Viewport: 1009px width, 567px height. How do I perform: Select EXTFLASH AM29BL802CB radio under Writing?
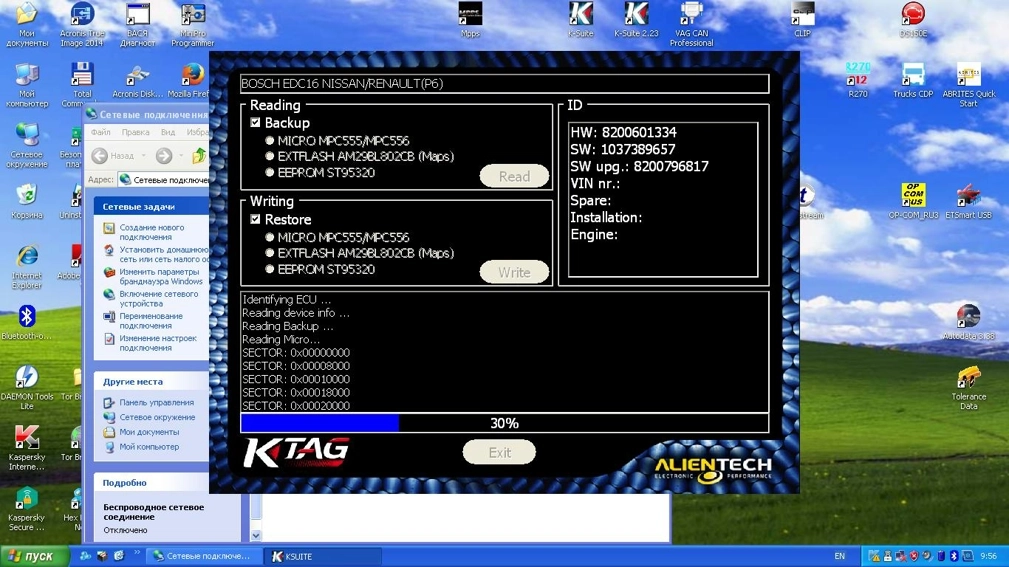270,253
